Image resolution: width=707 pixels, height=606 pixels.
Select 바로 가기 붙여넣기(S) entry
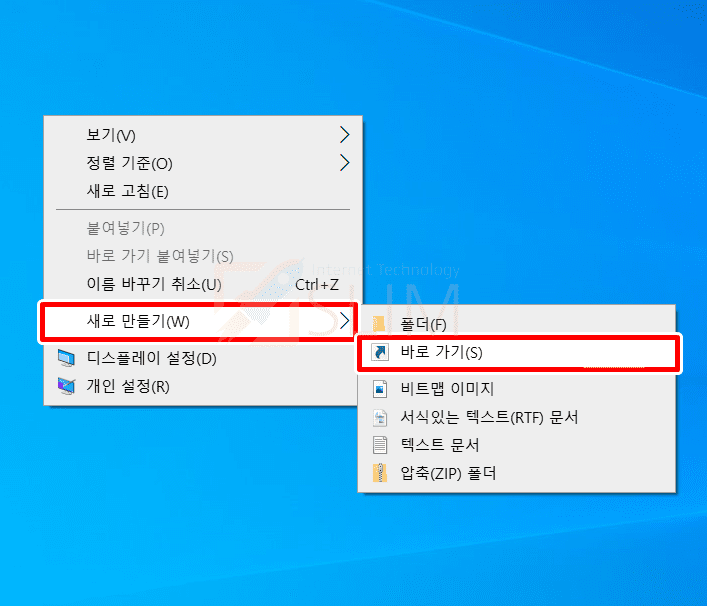tap(203, 256)
